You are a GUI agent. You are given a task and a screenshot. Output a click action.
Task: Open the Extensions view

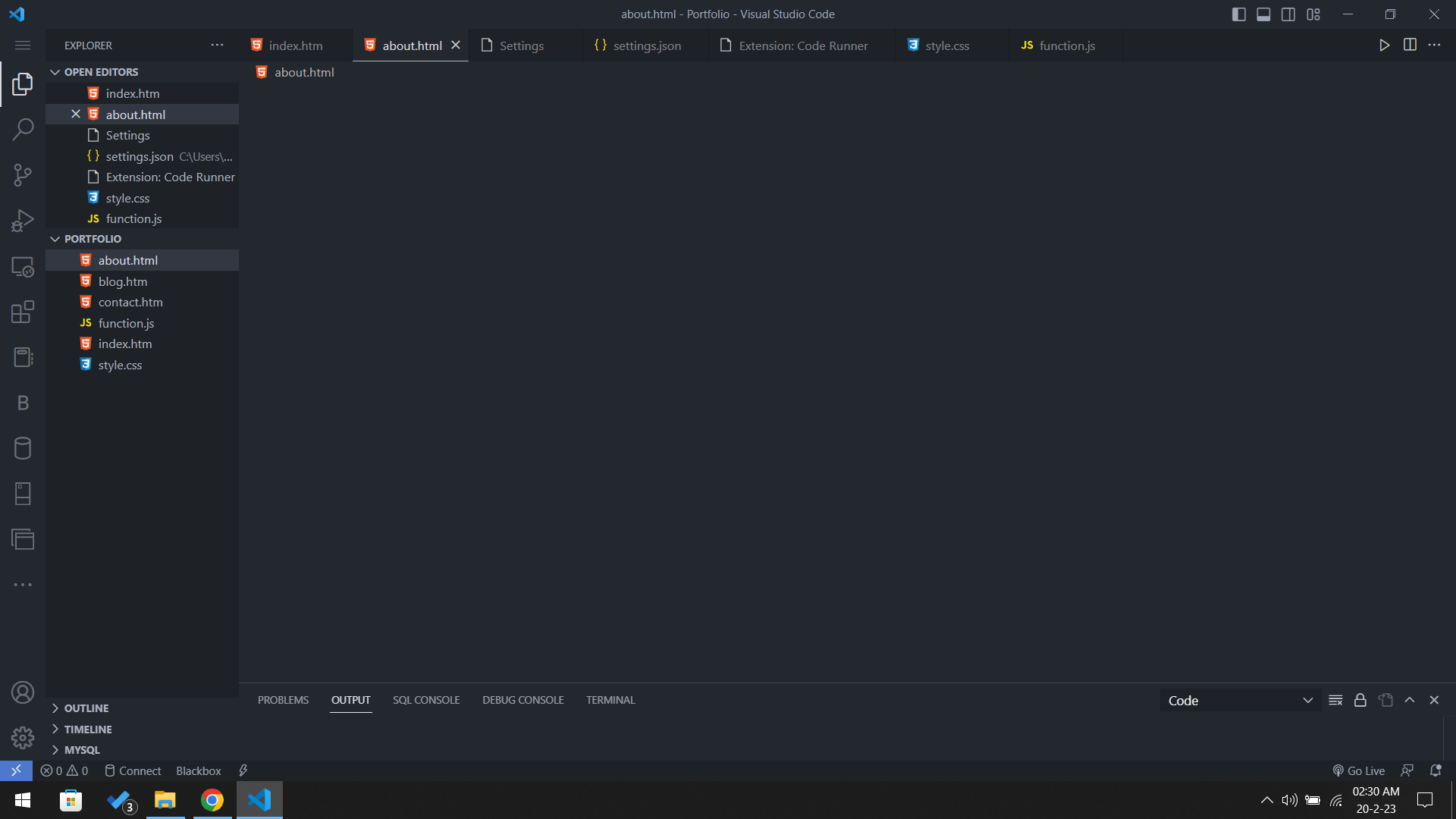click(23, 312)
